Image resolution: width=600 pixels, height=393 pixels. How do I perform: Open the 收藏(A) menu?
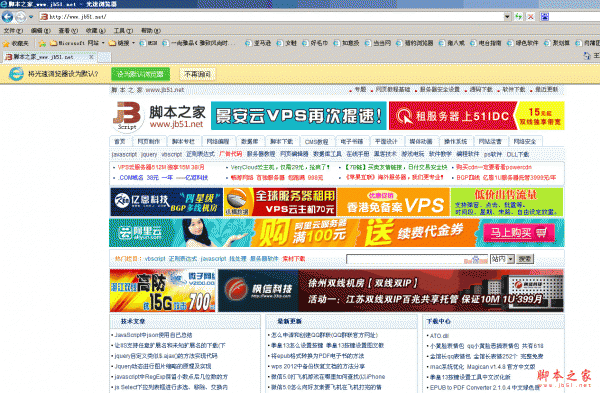(96, 31)
